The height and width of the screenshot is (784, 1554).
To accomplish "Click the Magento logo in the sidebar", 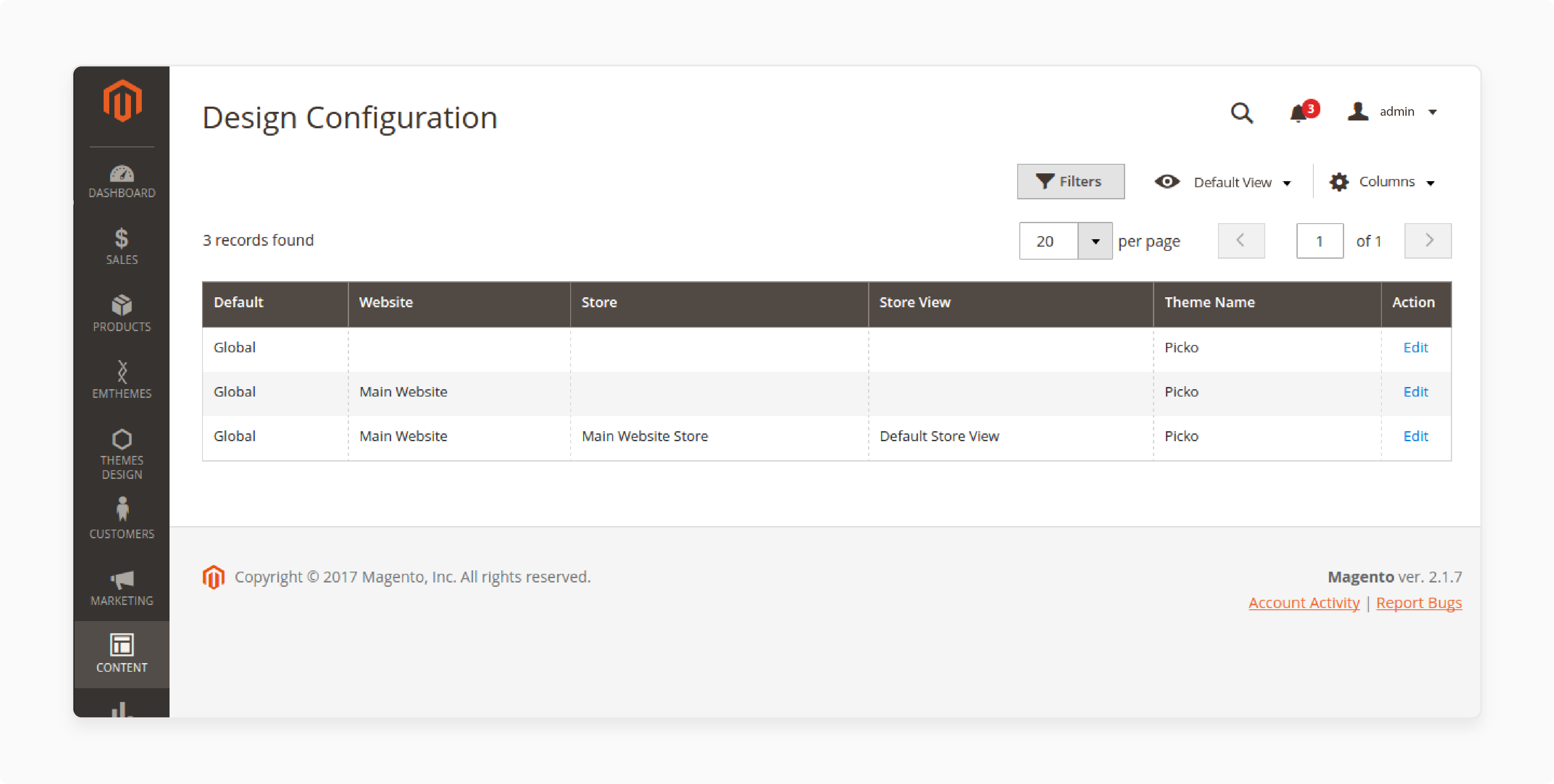I will [122, 101].
